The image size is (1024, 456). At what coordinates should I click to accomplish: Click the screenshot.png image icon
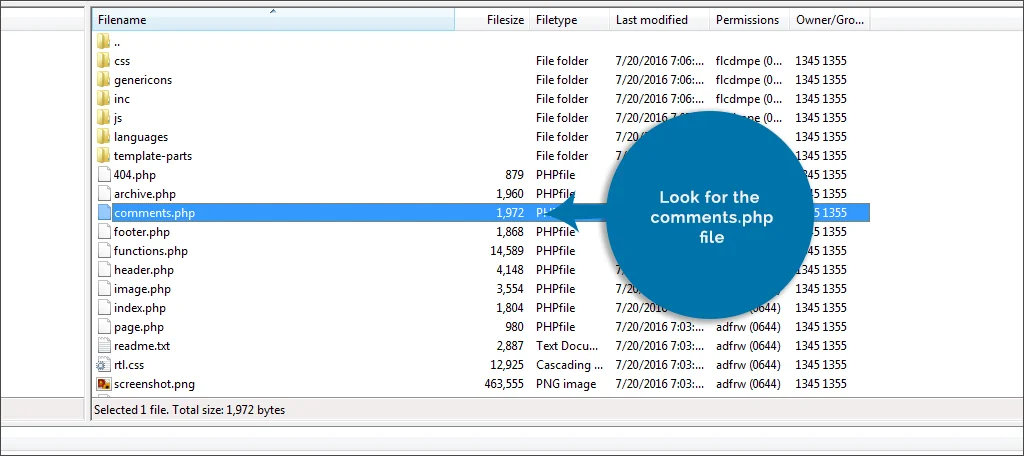103,383
